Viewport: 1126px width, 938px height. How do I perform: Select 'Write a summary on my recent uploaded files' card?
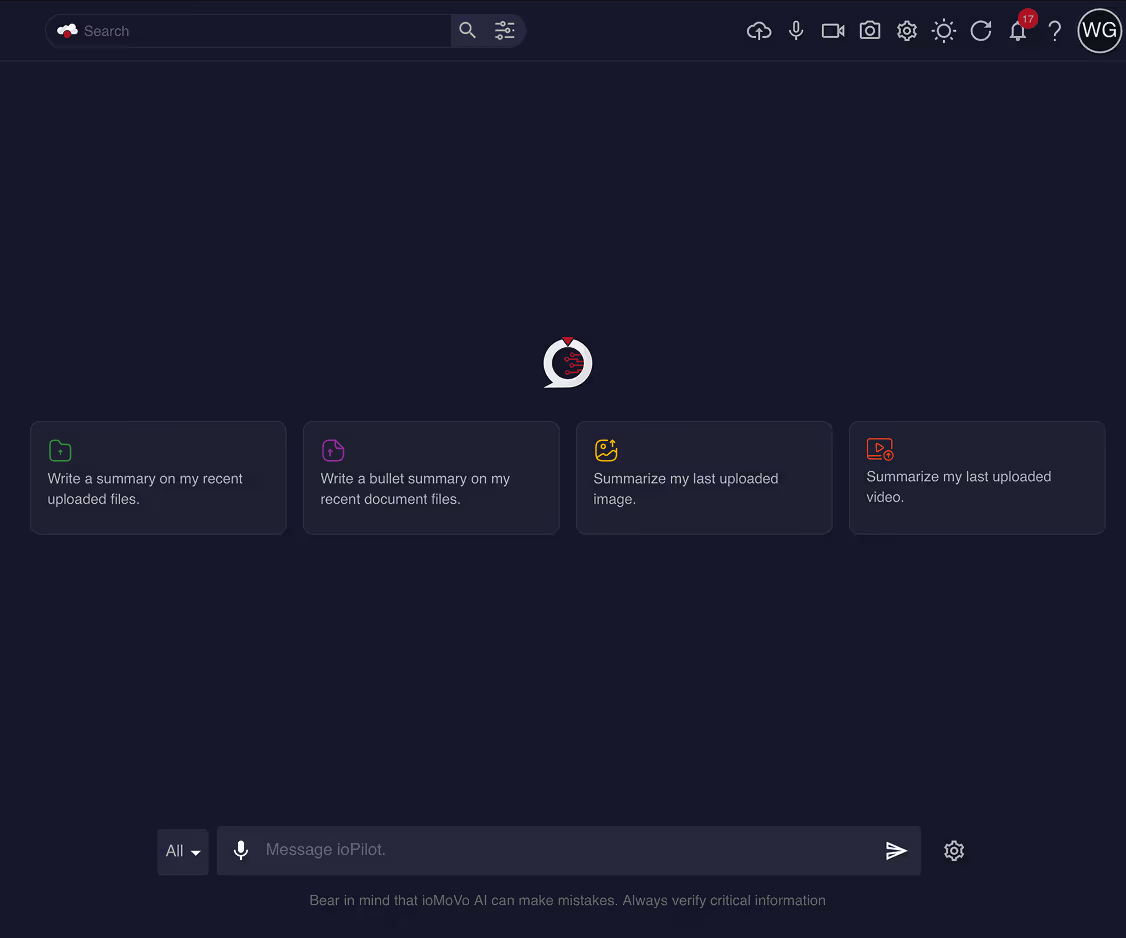tap(158, 478)
